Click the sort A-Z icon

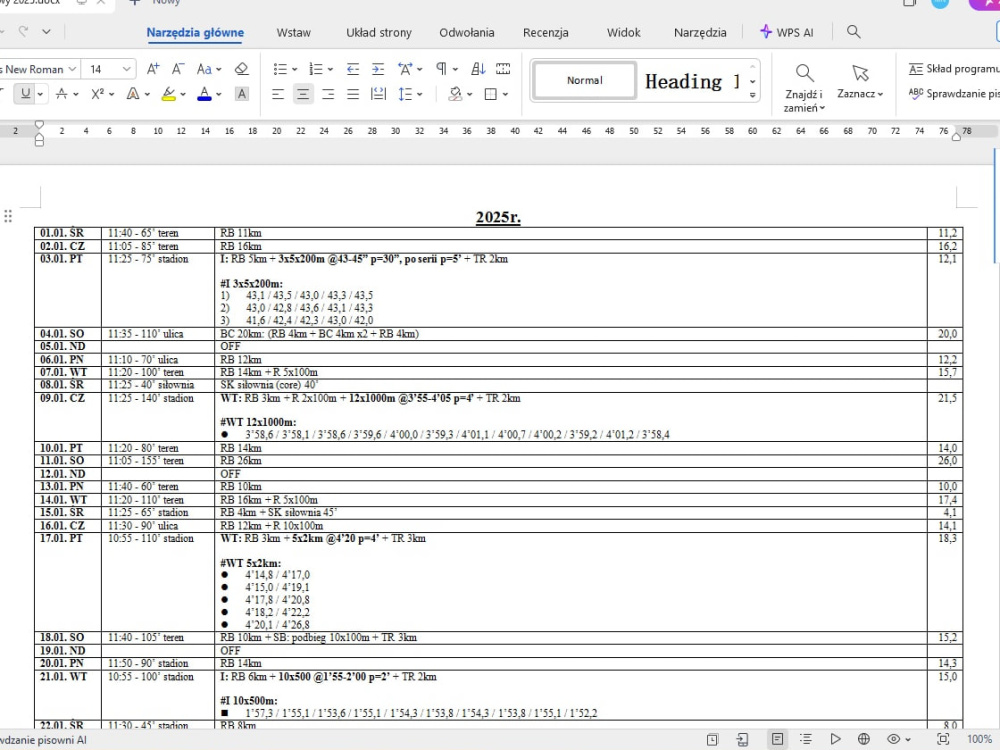(478, 69)
